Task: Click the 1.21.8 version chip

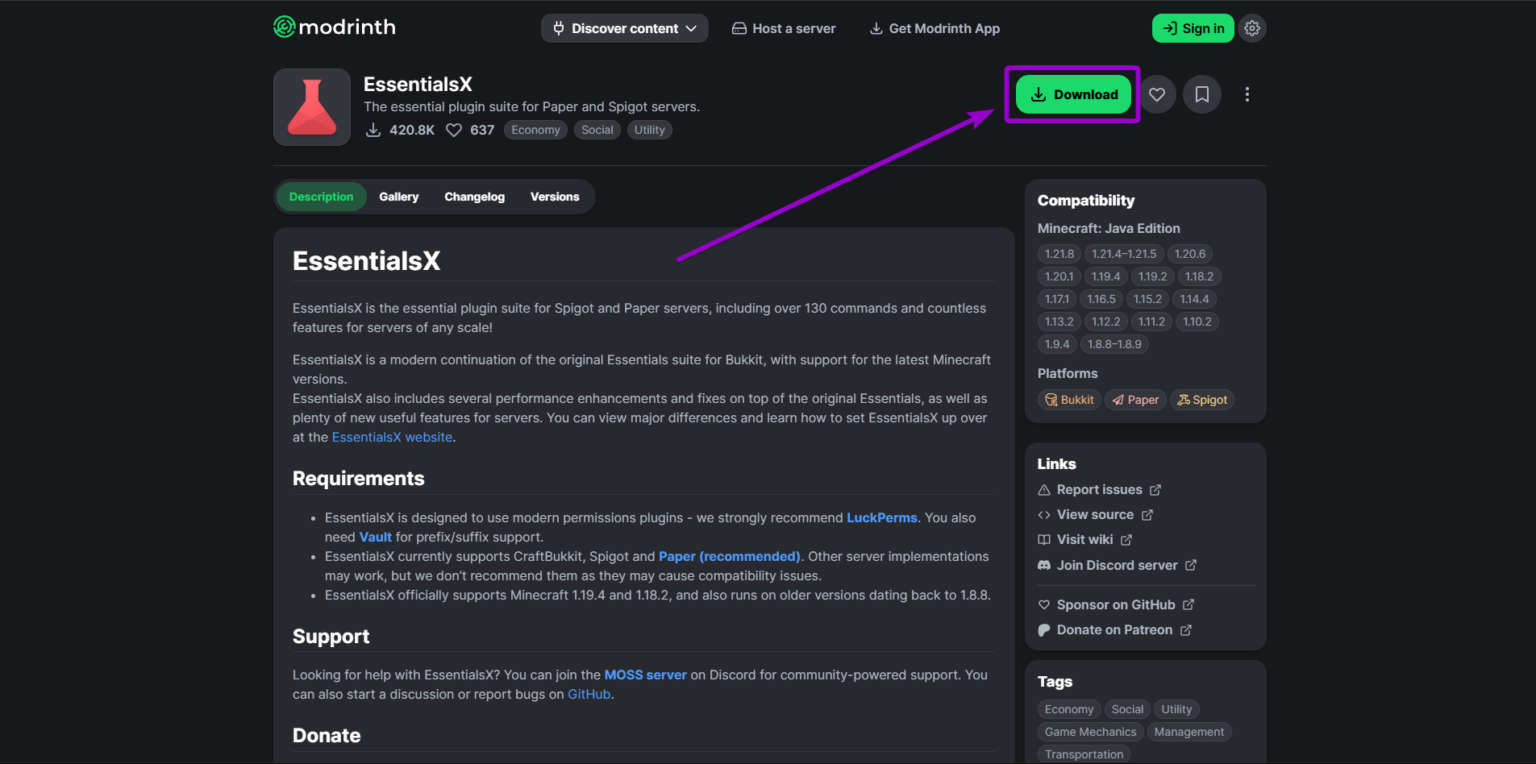Action: coord(1059,254)
